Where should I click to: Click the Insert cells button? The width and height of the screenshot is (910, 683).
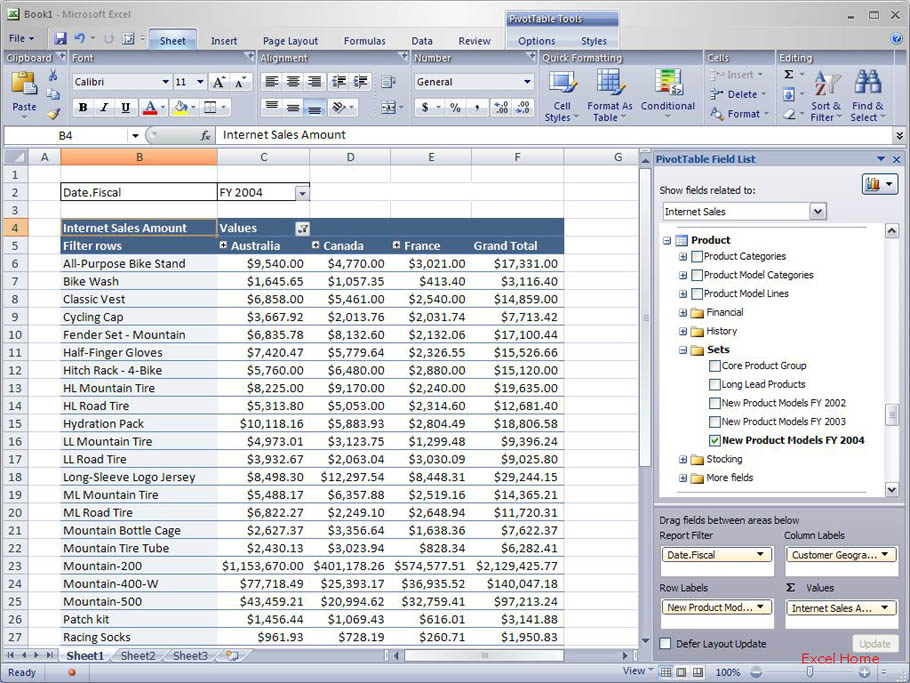coord(736,75)
